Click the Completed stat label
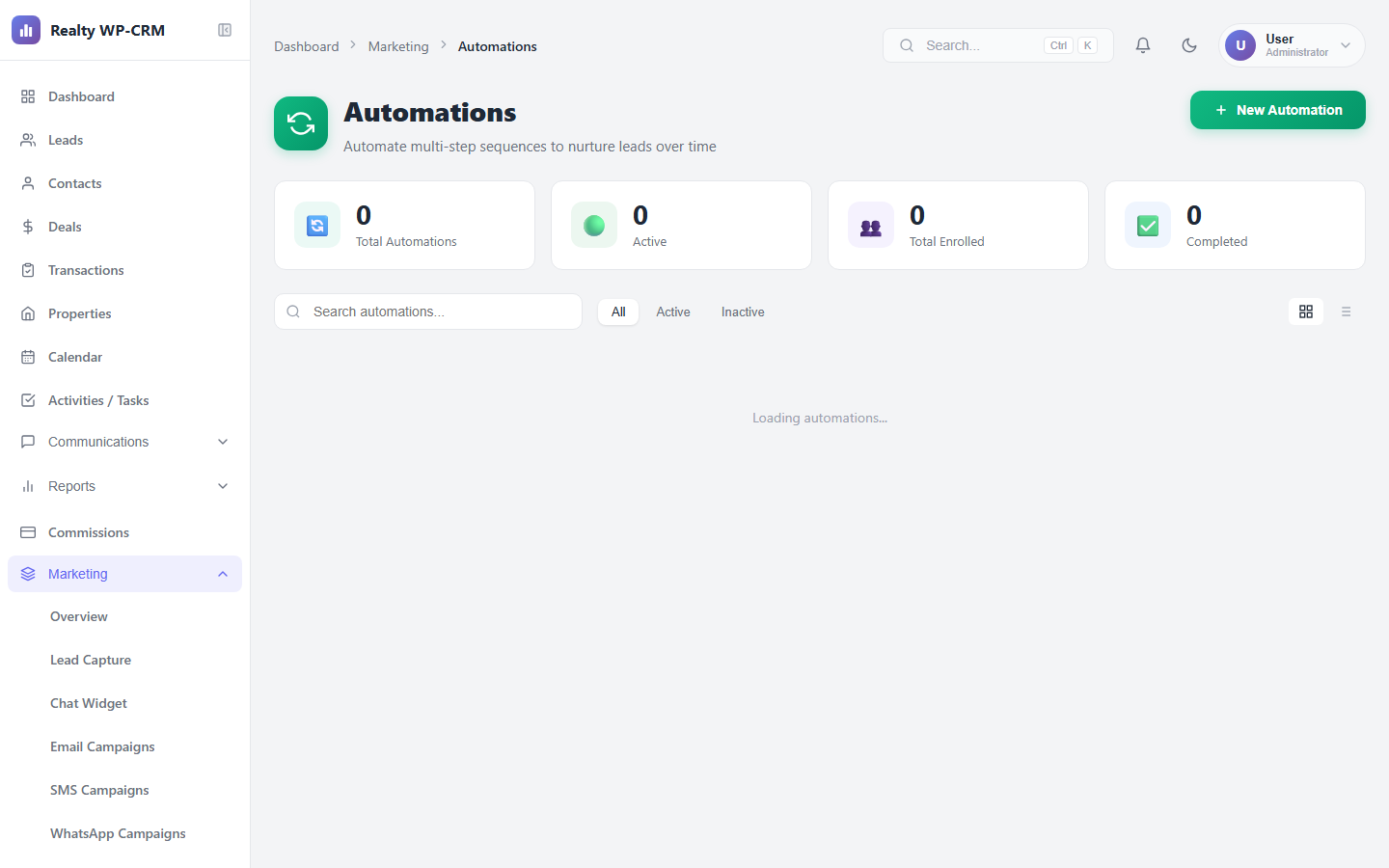 coord(1217,242)
